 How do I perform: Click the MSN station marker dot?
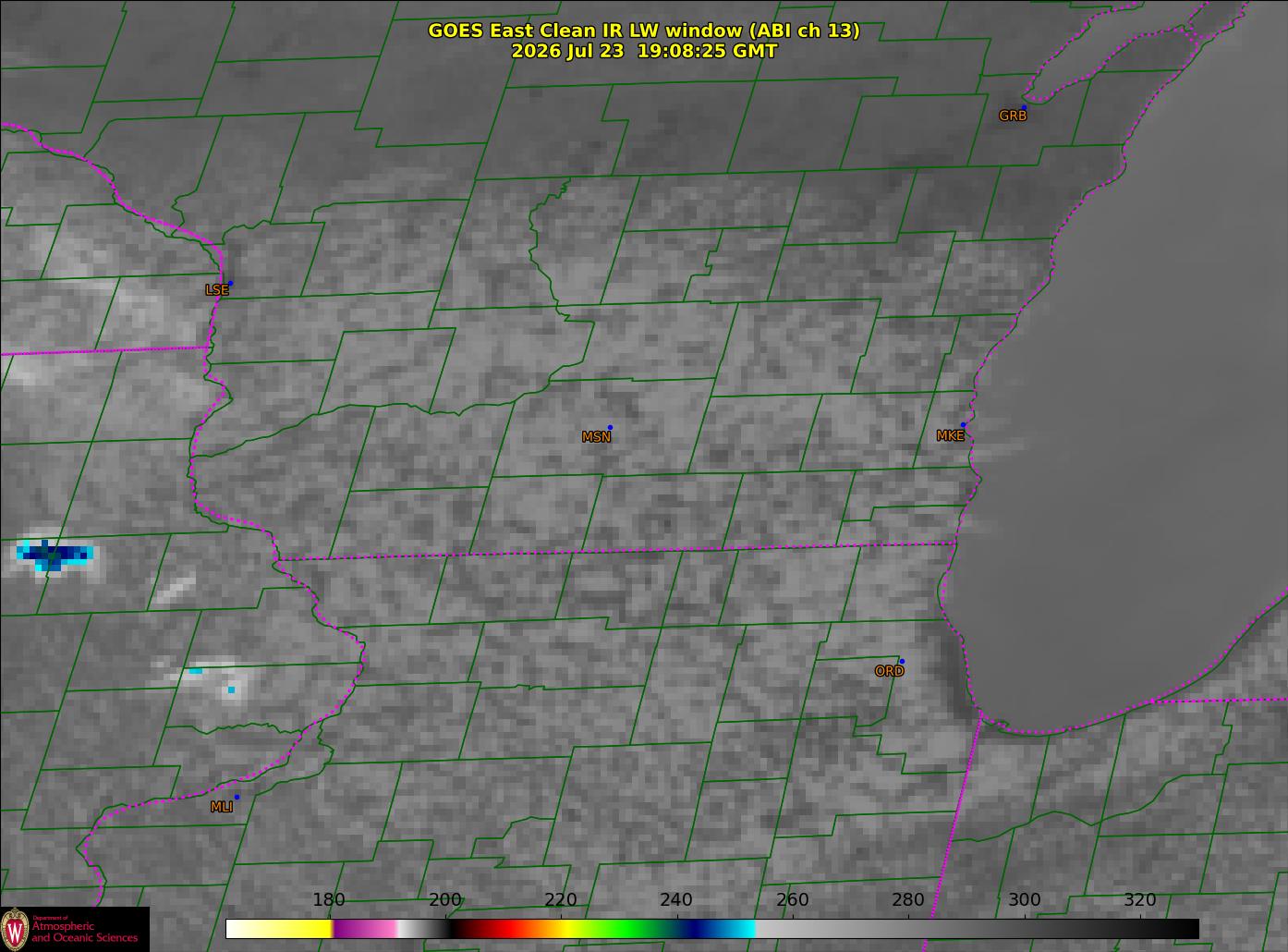(x=610, y=427)
